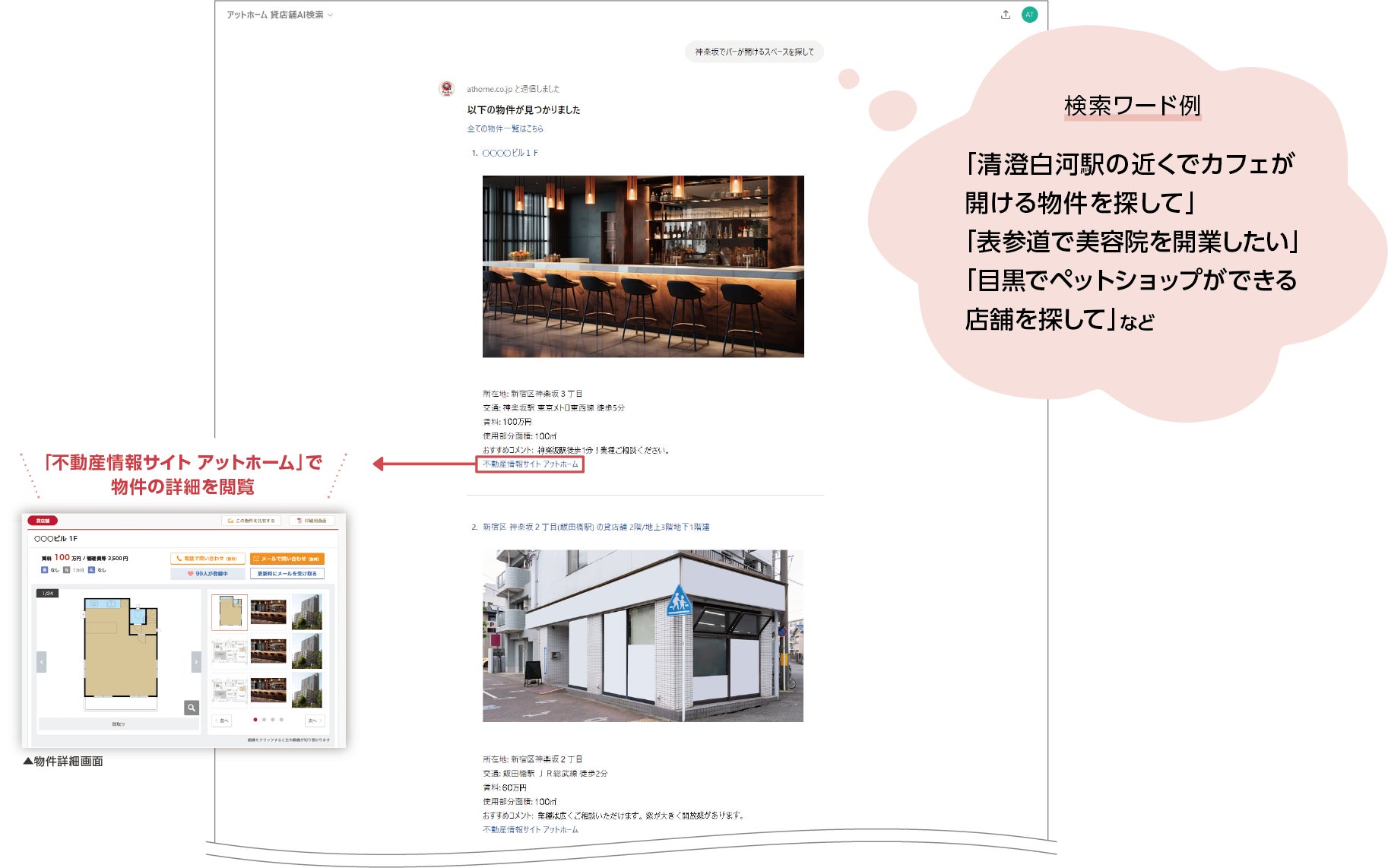Click the athome assistant avatar icon
This screenshot has height=868, width=1388.
447,89
